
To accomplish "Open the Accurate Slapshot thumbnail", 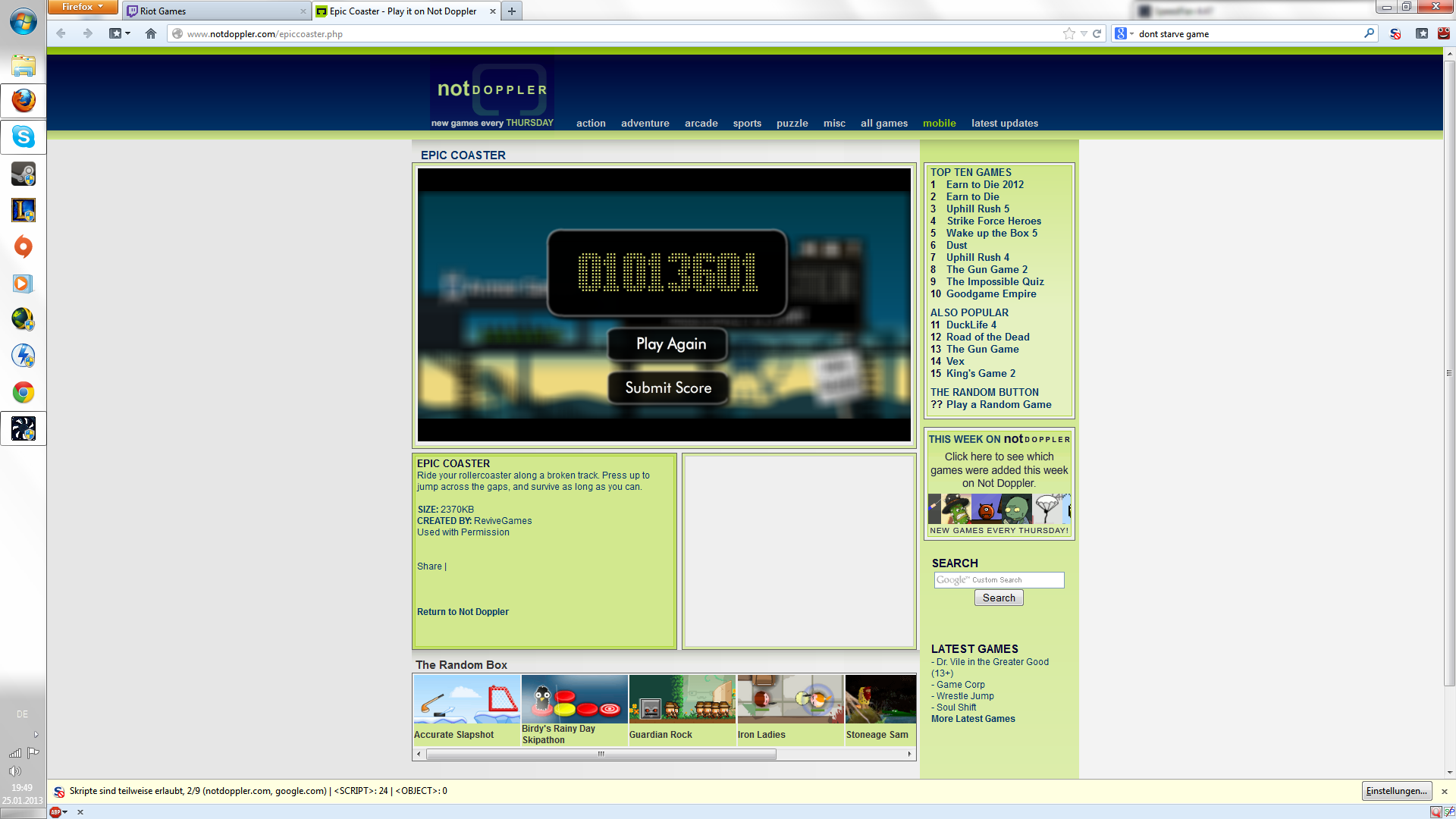I will (x=466, y=699).
